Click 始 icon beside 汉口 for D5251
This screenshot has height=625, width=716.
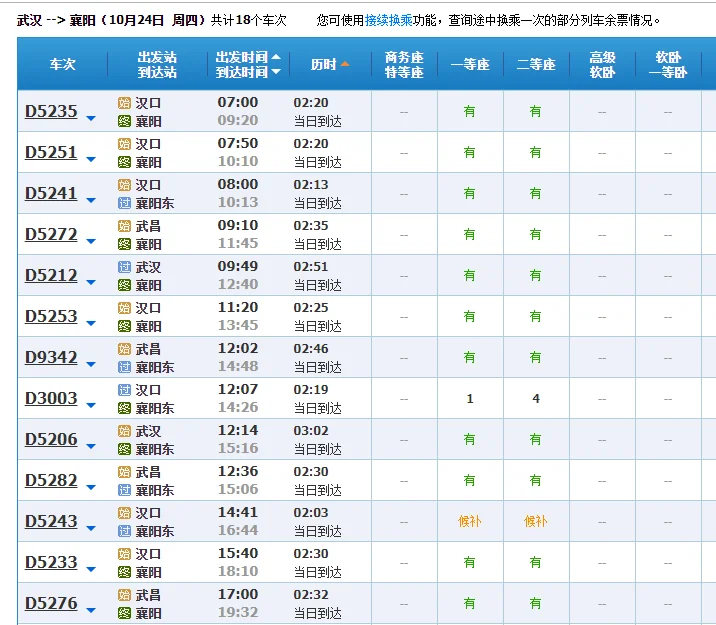point(124,144)
